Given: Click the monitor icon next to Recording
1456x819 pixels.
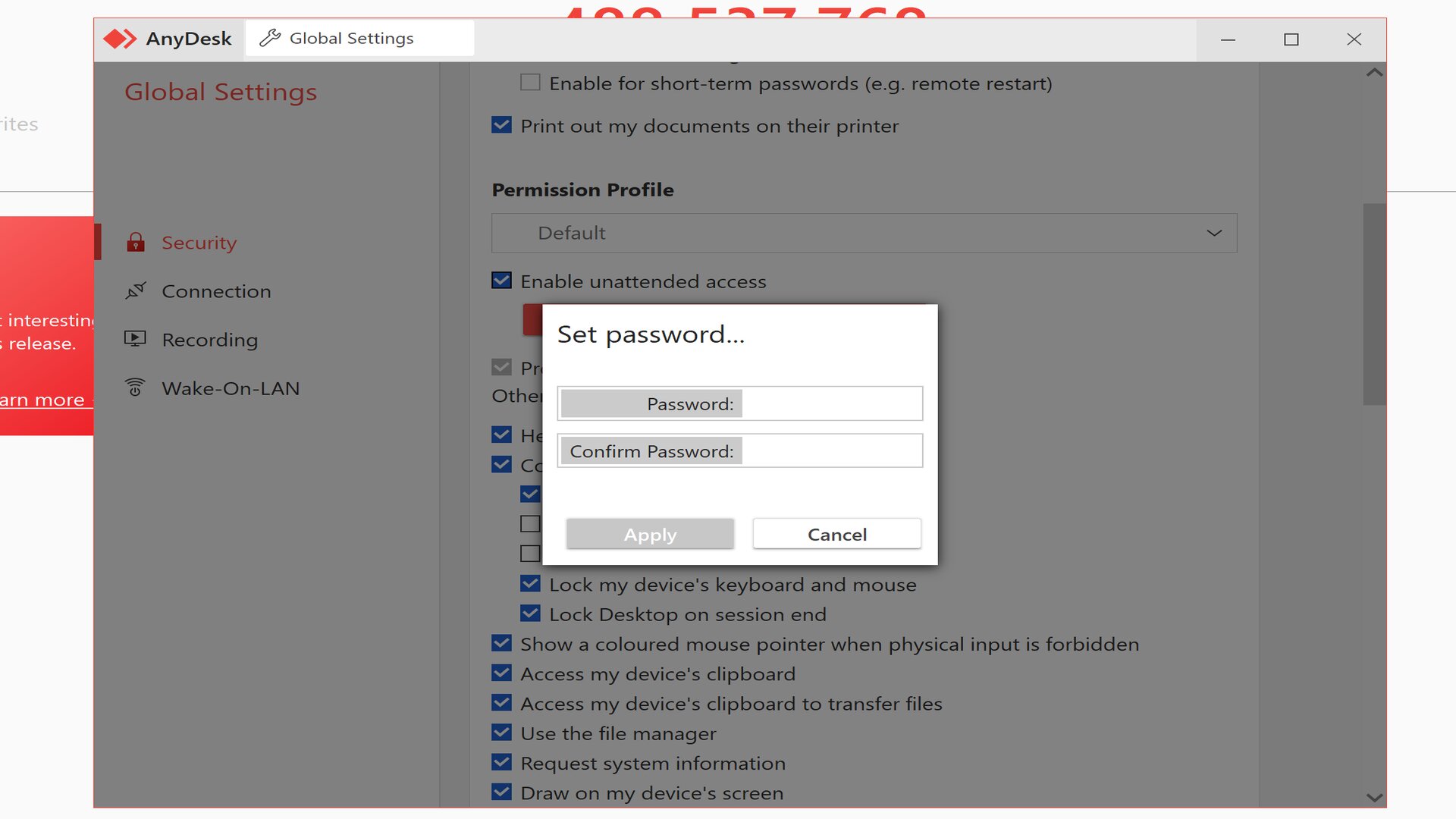Looking at the screenshot, I should pyautogui.click(x=134, y=338).
